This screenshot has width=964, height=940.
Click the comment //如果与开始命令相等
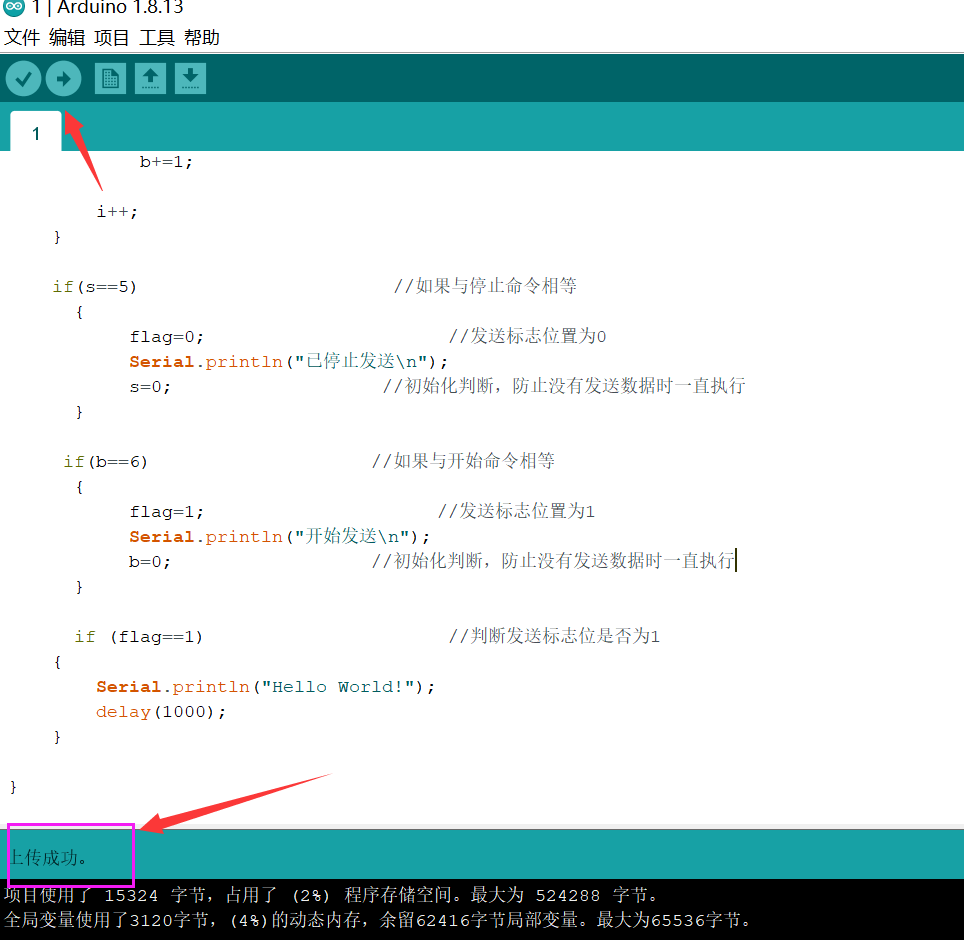463,460
